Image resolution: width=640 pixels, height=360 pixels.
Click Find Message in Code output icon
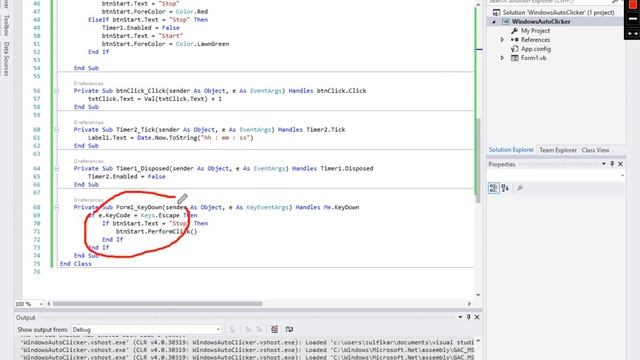point(233,329)
